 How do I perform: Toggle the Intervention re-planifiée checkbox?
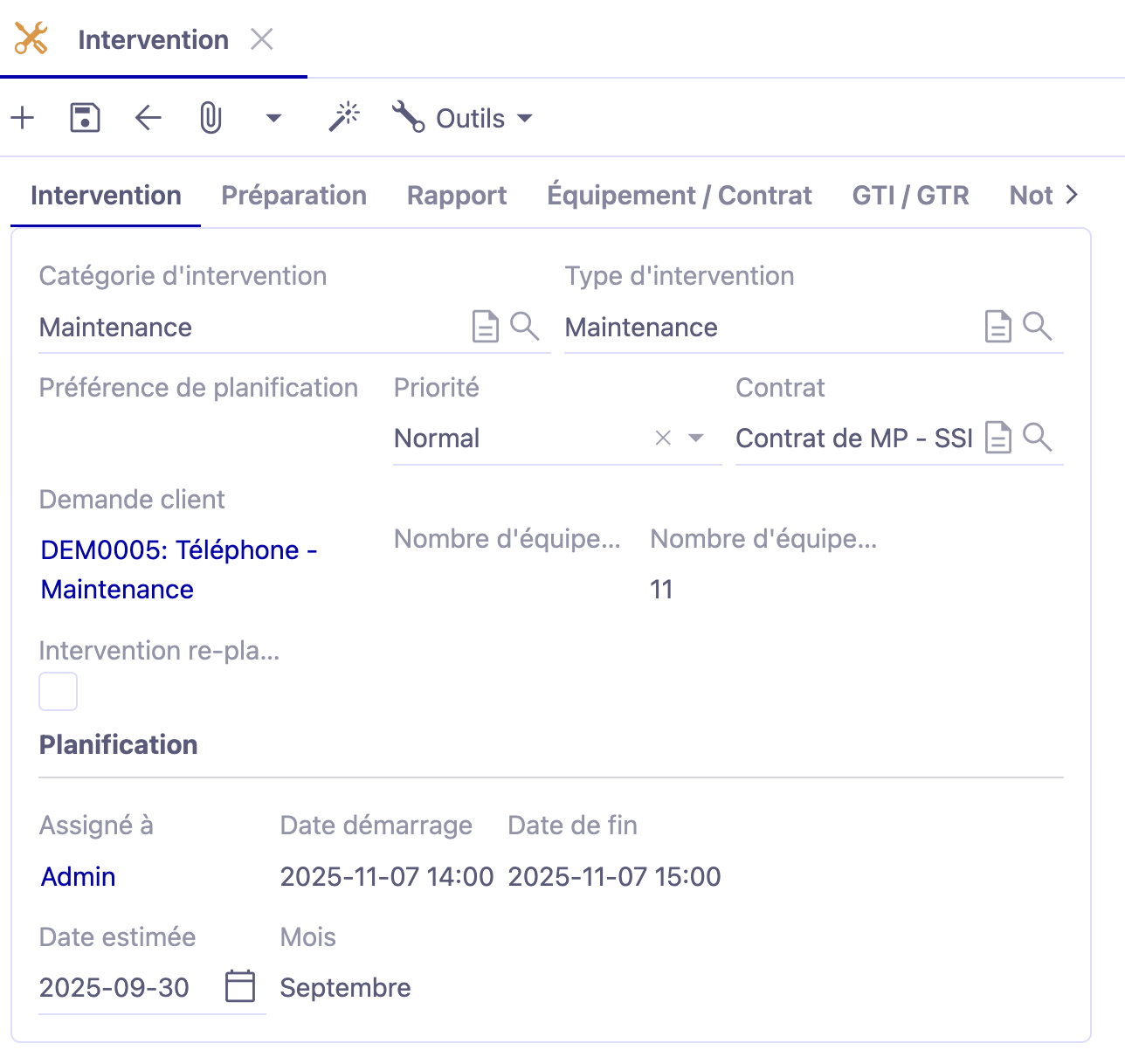click(x=59, y=692)
